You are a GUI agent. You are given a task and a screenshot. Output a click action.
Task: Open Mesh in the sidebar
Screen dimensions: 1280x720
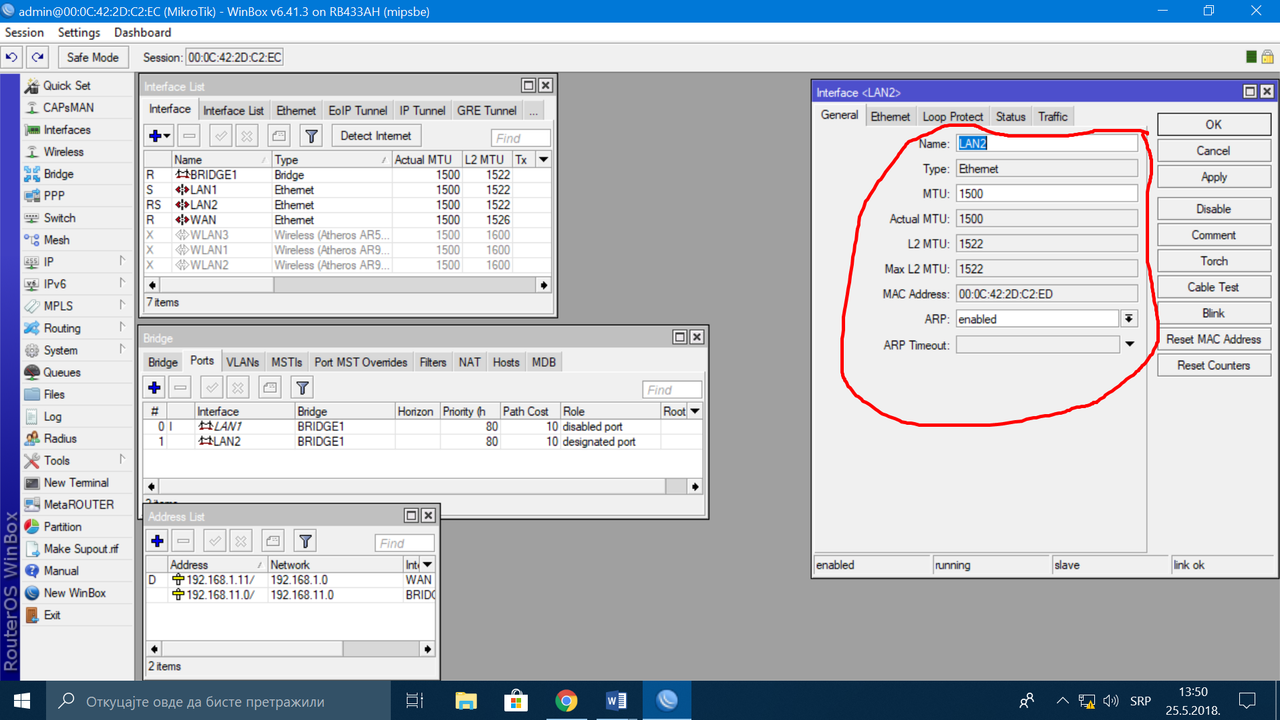pos(56,240)
